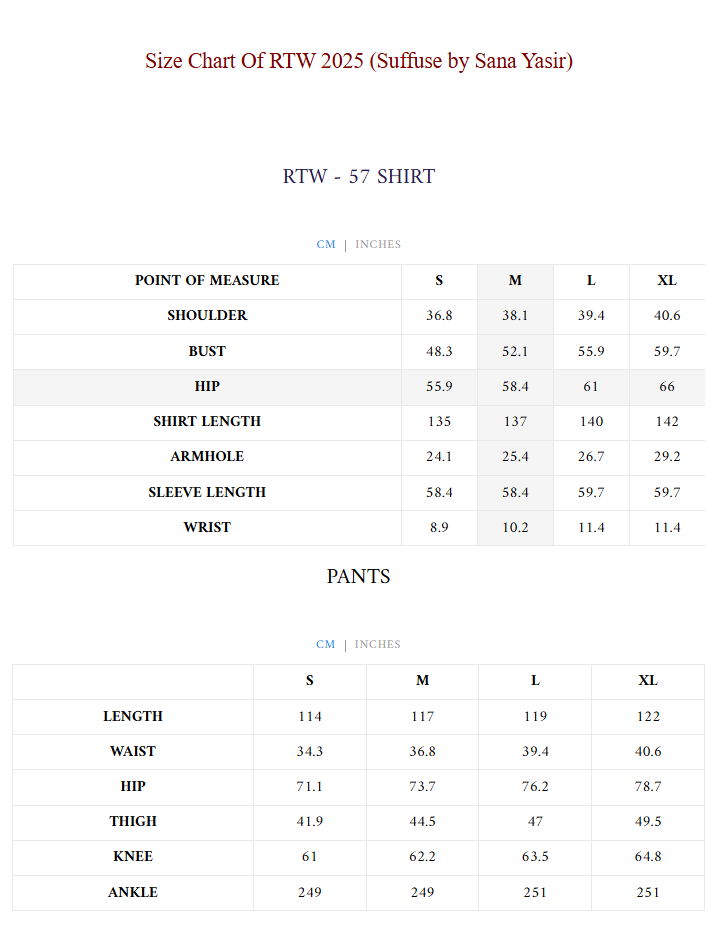
Task: Click the shirt table XL column header
Action: [667, 281]
